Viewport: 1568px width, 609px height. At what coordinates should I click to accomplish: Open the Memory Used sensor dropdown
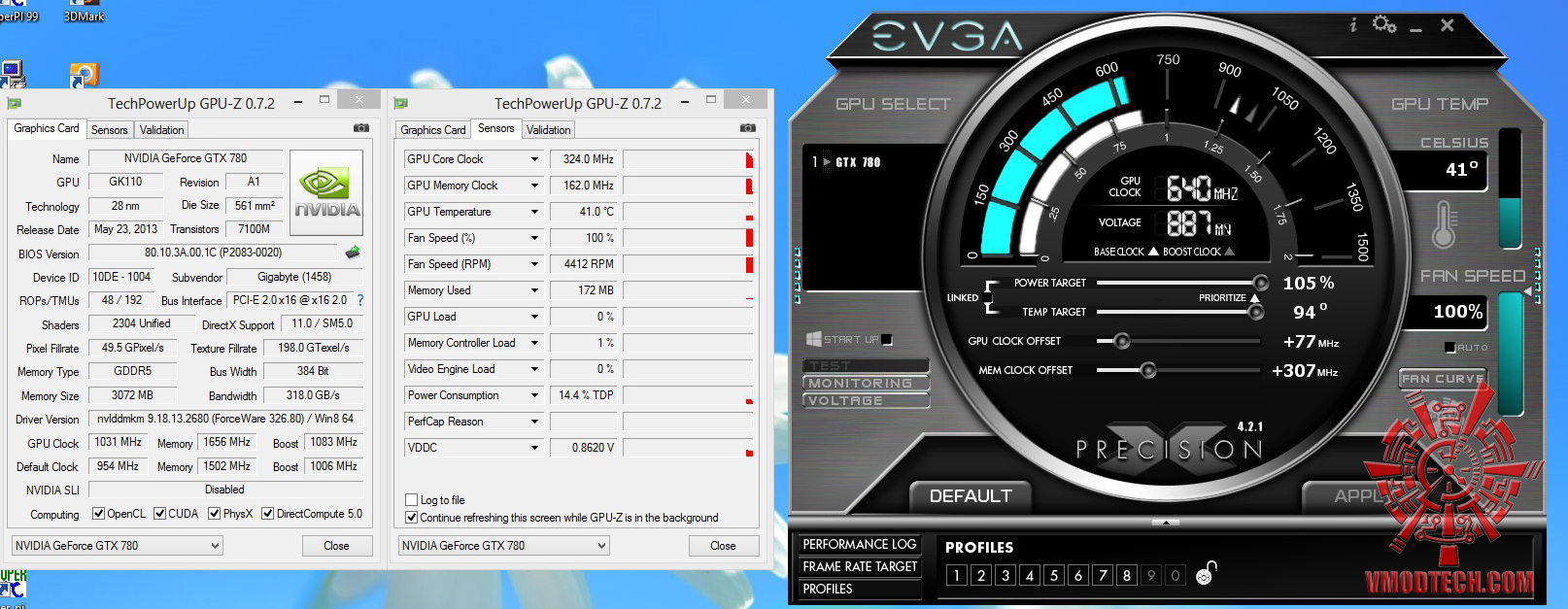[x=534, y=290]
